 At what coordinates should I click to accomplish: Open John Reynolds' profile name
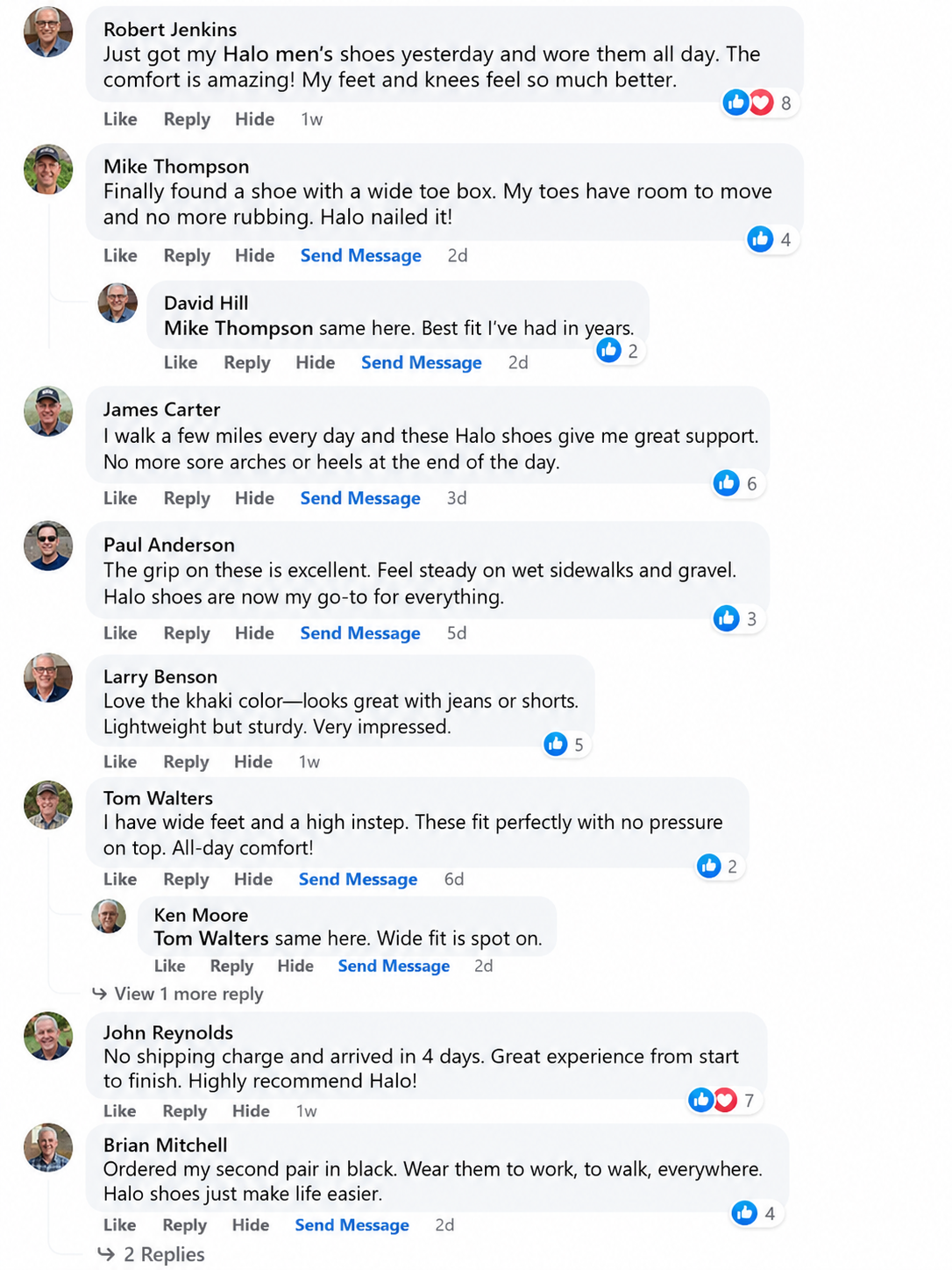168,1032
